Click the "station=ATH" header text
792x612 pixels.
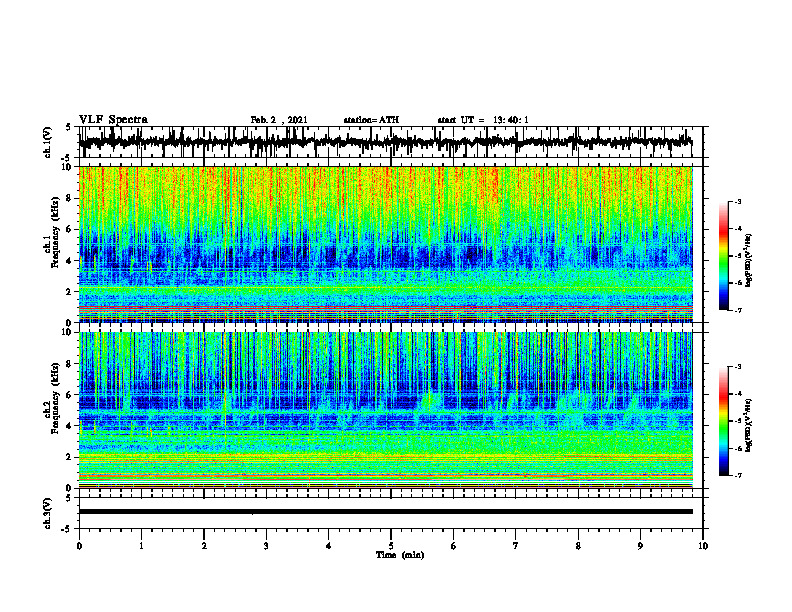coord(371,120)
